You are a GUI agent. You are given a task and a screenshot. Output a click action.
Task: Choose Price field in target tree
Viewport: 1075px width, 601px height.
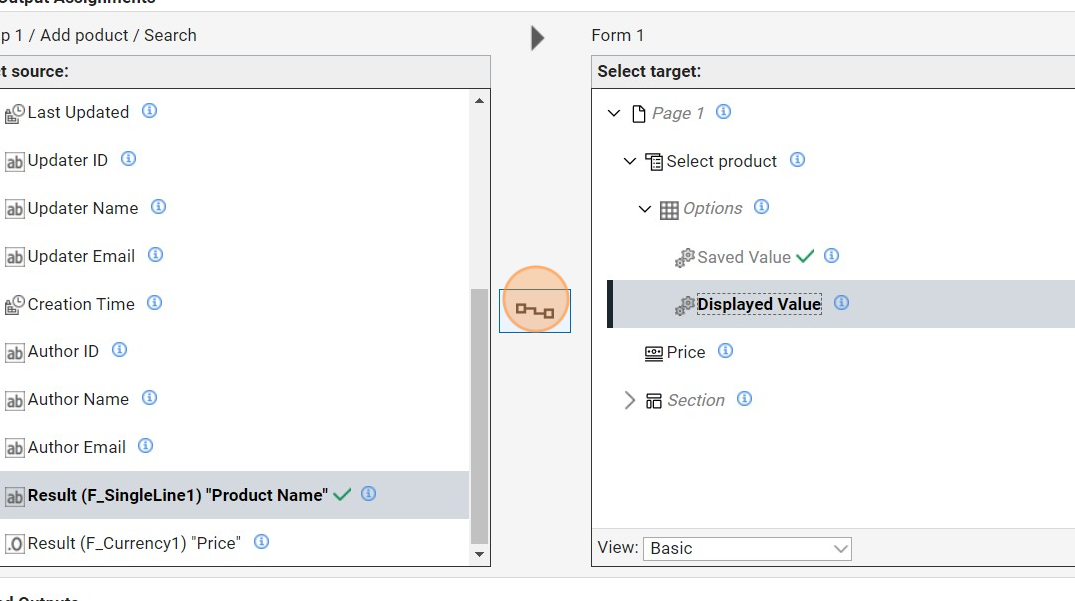click(685, 352)
